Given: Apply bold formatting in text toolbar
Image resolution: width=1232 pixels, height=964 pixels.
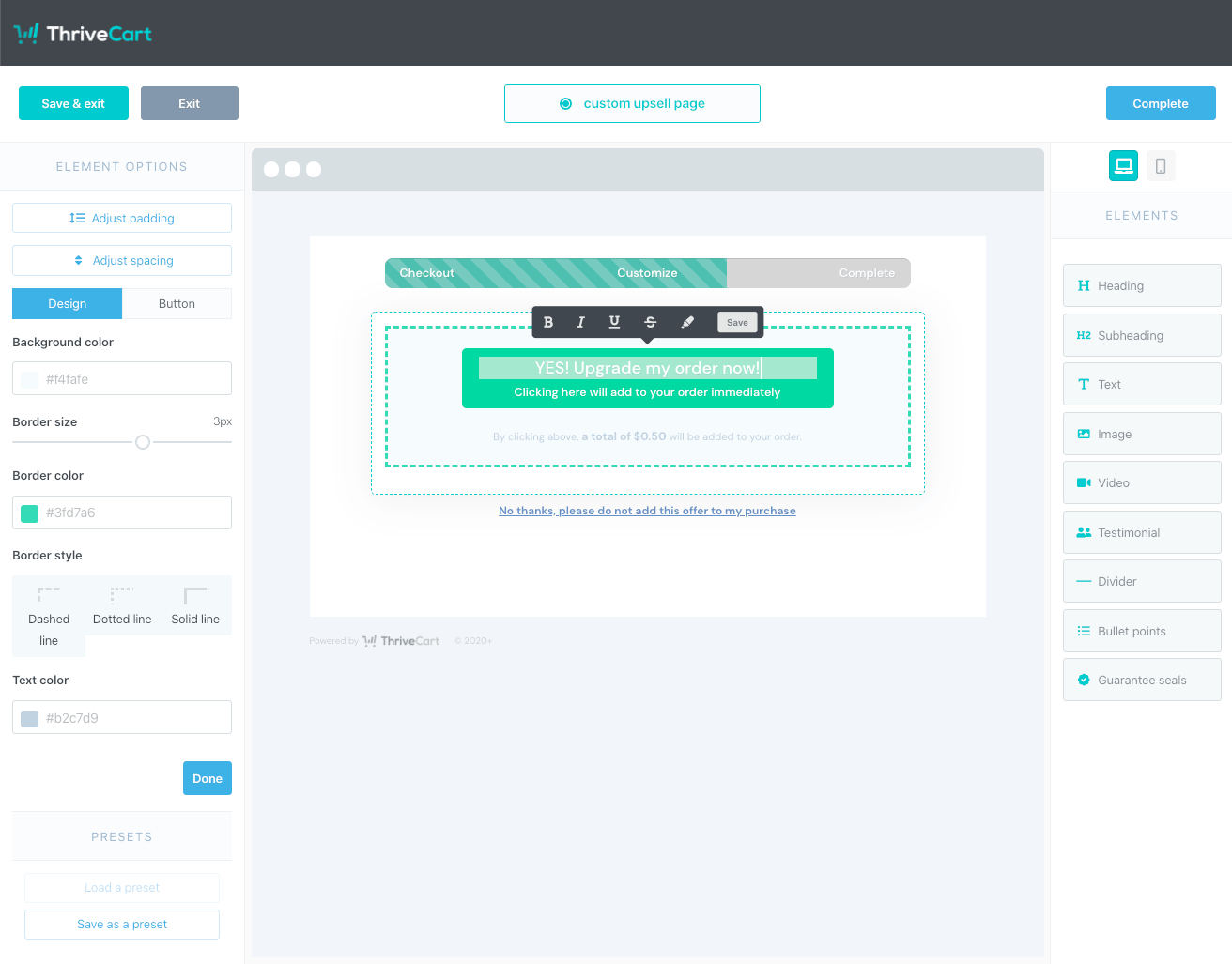Looking at the screenshot, I should coord(548,322).
